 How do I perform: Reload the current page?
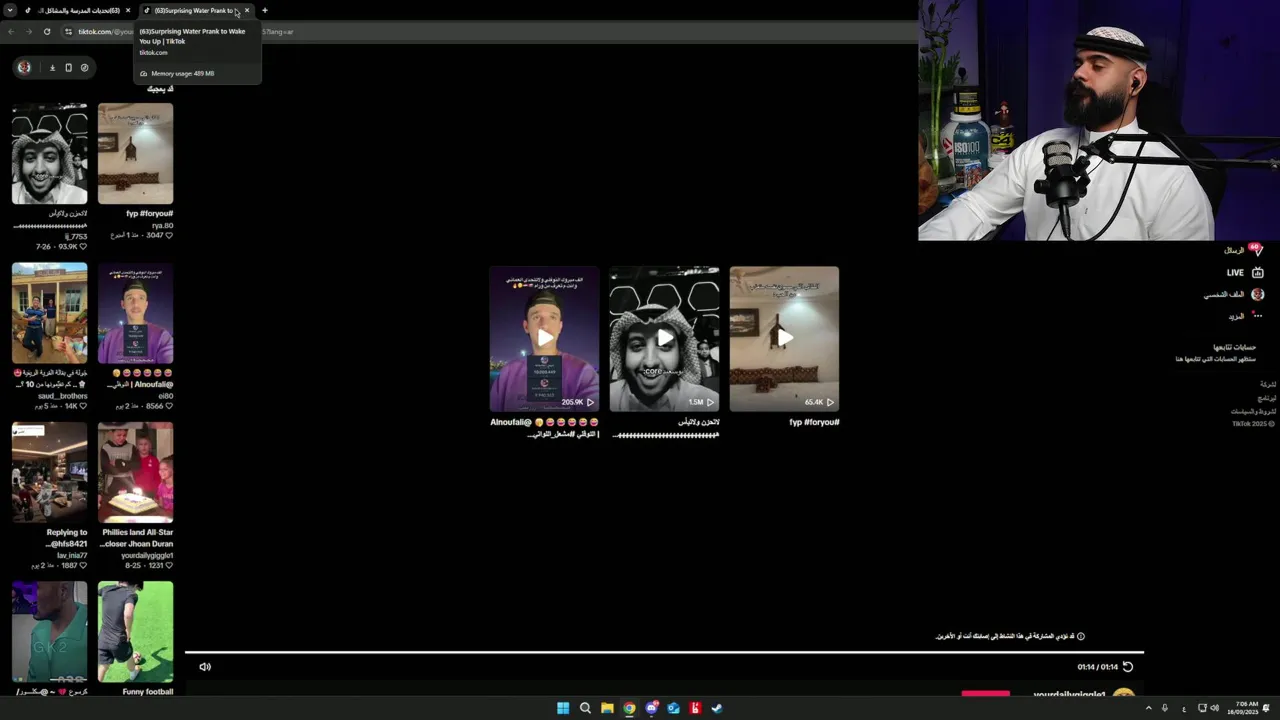click(x=47, y=32)
